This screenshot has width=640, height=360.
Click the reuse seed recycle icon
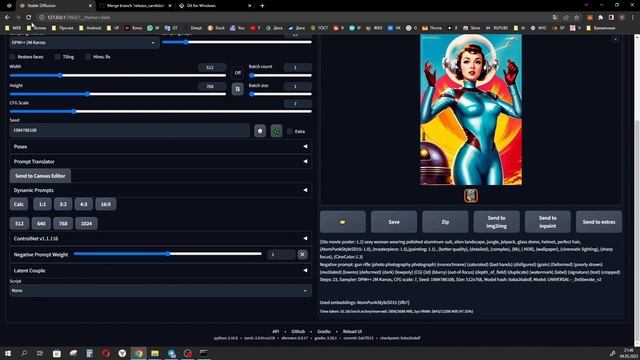276,131
